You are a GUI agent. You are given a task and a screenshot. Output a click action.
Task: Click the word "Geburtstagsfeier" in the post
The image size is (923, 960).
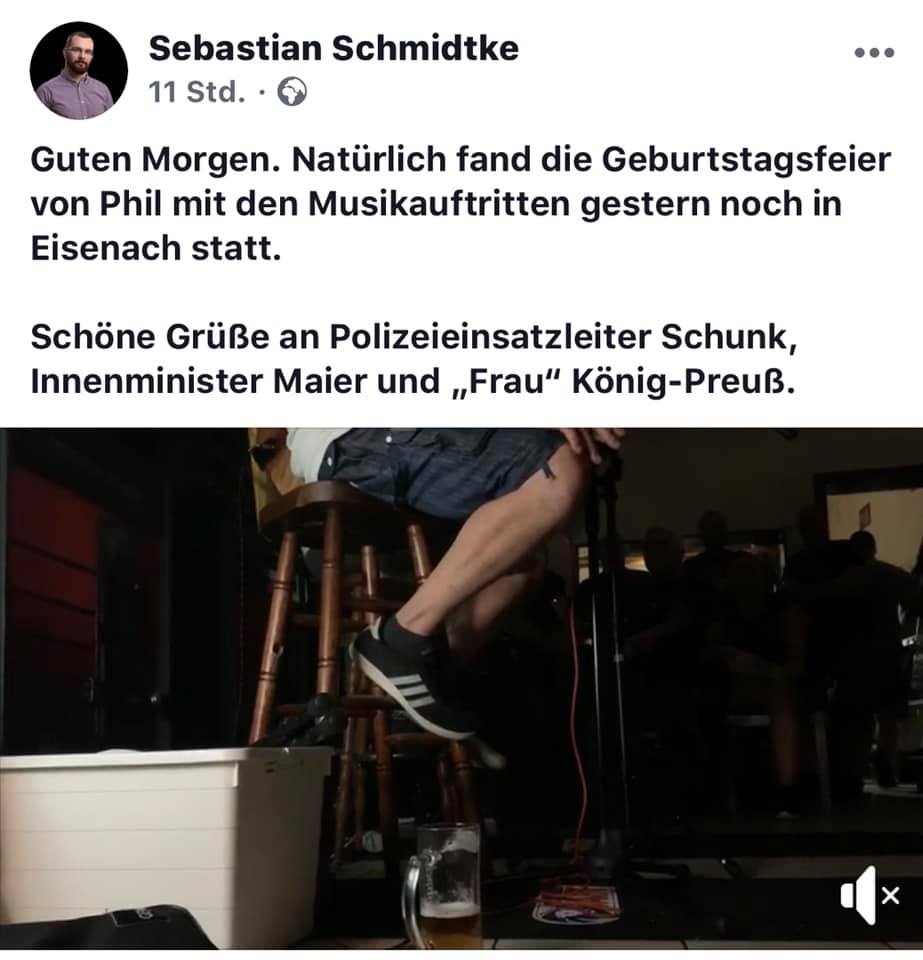click(746, 160)
